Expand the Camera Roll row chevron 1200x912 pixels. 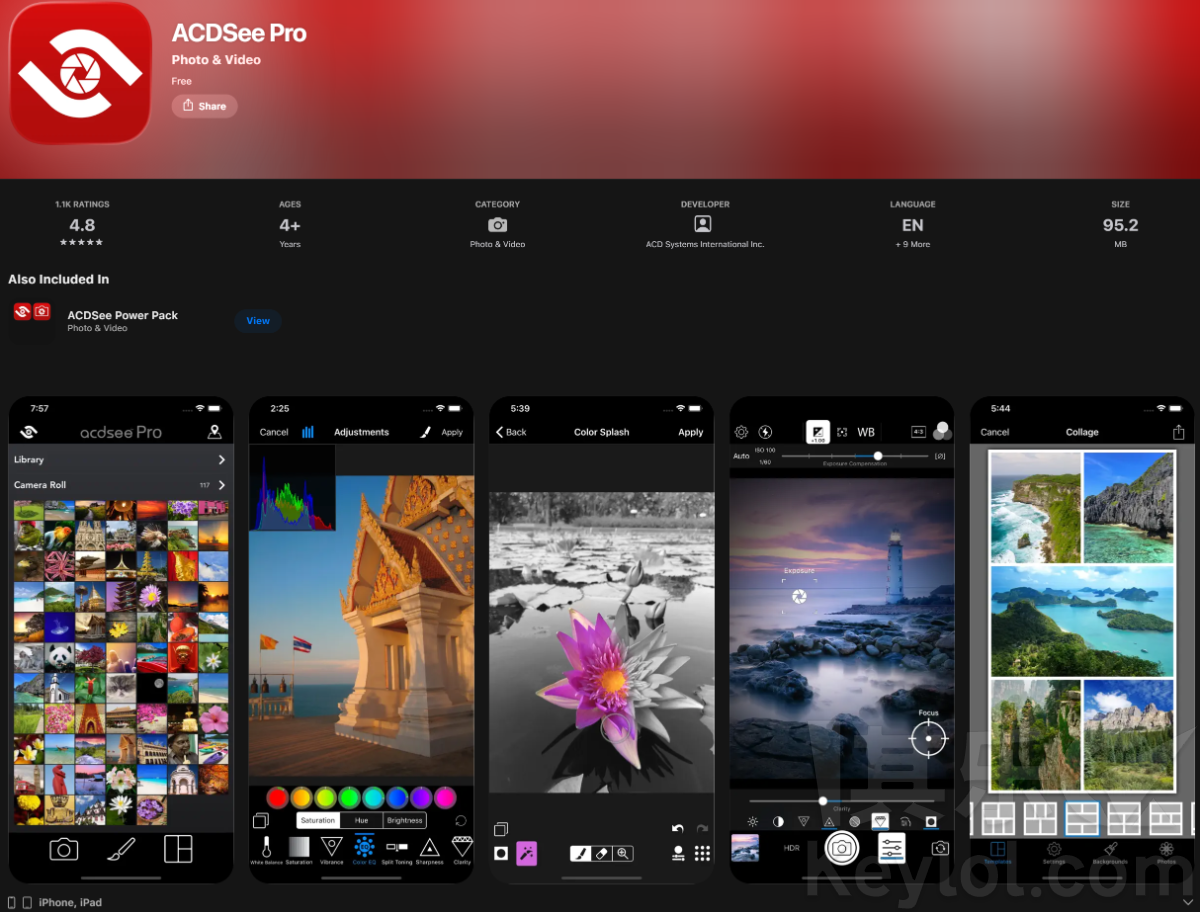221,485
